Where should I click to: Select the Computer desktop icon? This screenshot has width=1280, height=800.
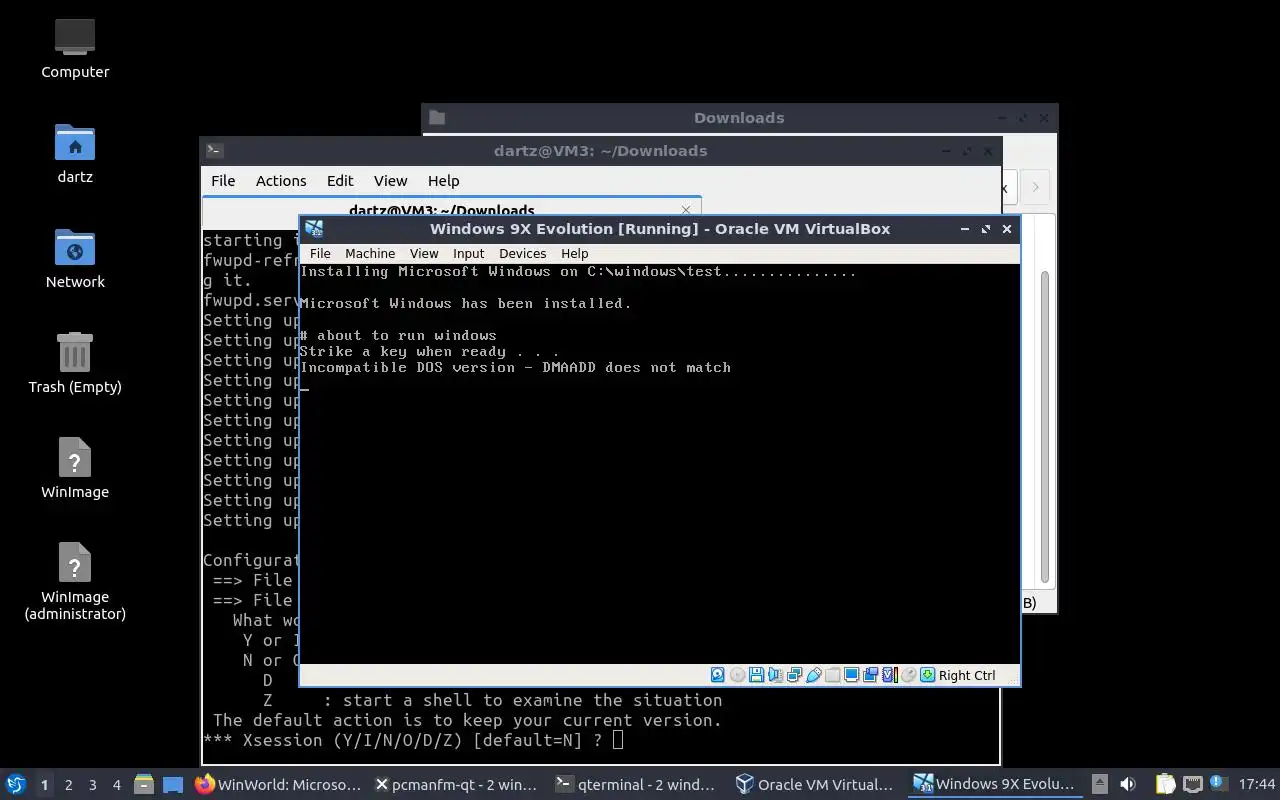pos(75,48)
